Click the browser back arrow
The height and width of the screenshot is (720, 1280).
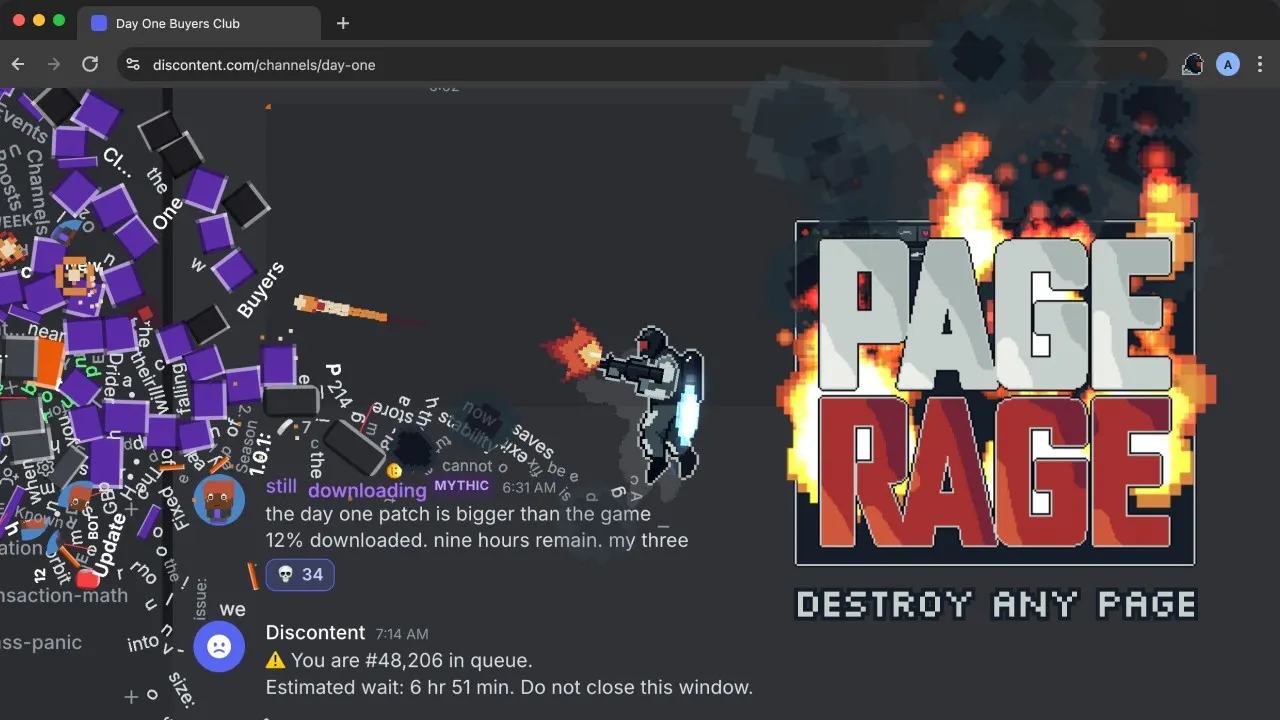(x=18, y=64)
